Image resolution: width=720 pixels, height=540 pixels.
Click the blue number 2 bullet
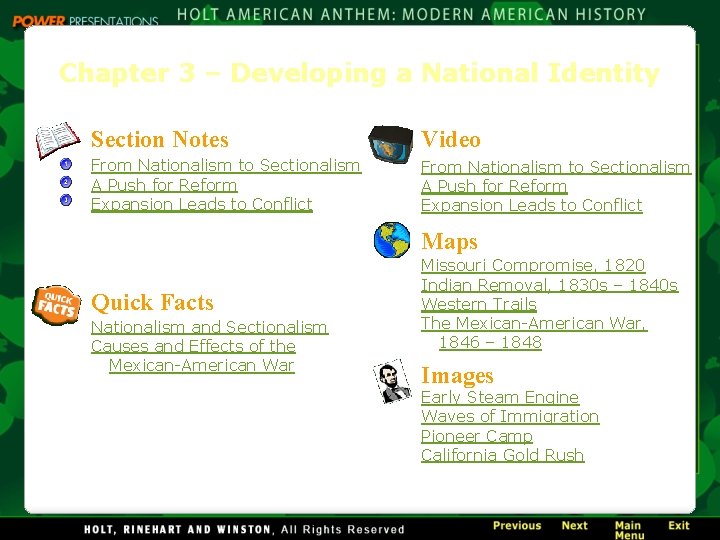pyautogui.click(x=66, y=182)
